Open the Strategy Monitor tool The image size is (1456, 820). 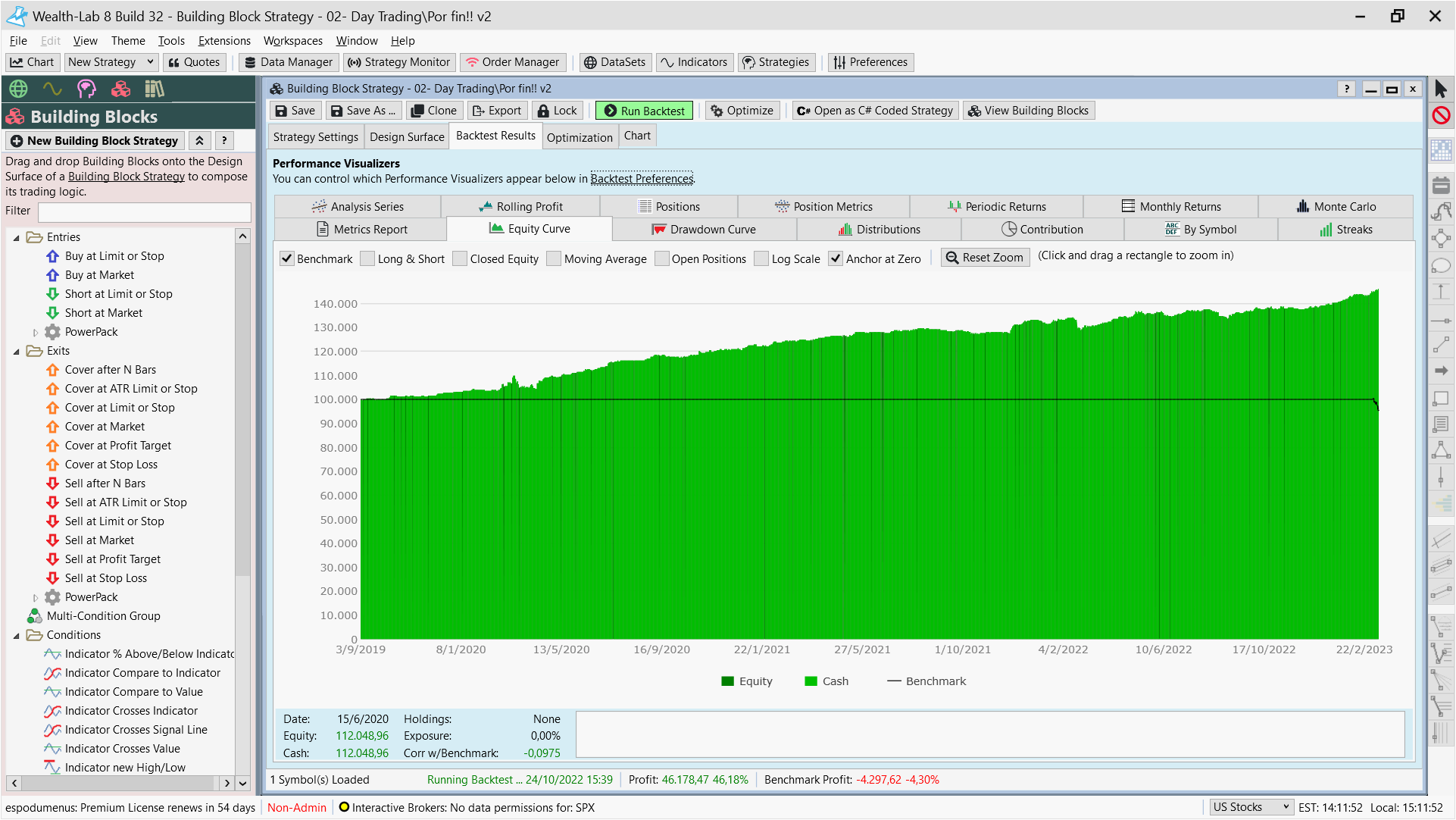point(398,62)
